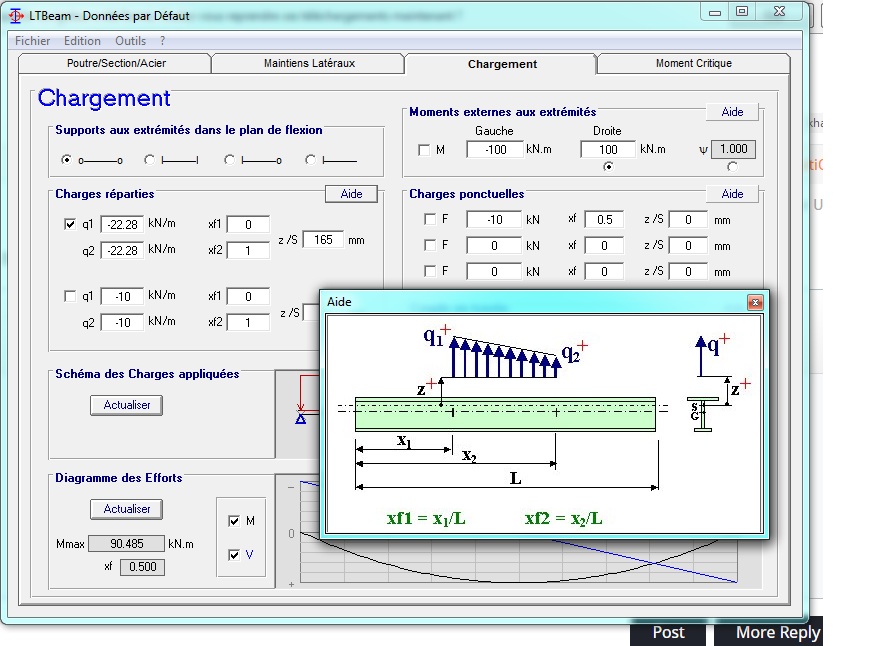
Task: Open the Edition menu
Action: tap(82, 41)
